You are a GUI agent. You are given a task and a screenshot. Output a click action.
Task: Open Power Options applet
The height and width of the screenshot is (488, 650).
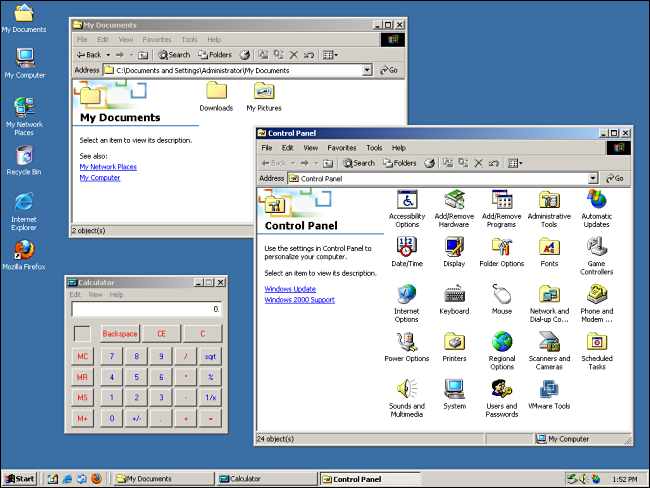click(x=407, y=347)
